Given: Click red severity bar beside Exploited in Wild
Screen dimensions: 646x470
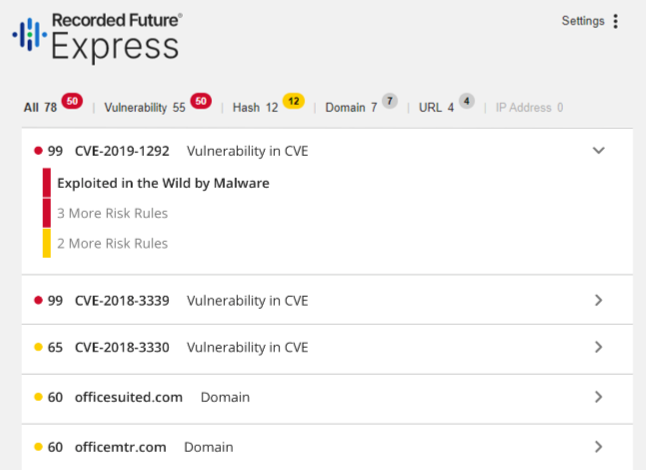Looking at the screenshot, I should (x=46, y=183).
